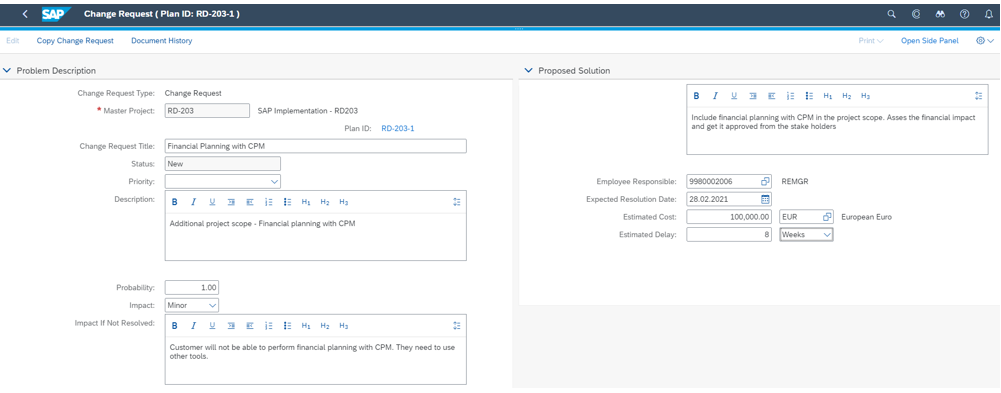Click the Change Request Title field
1001x393 pixels.
pos(315,146)
